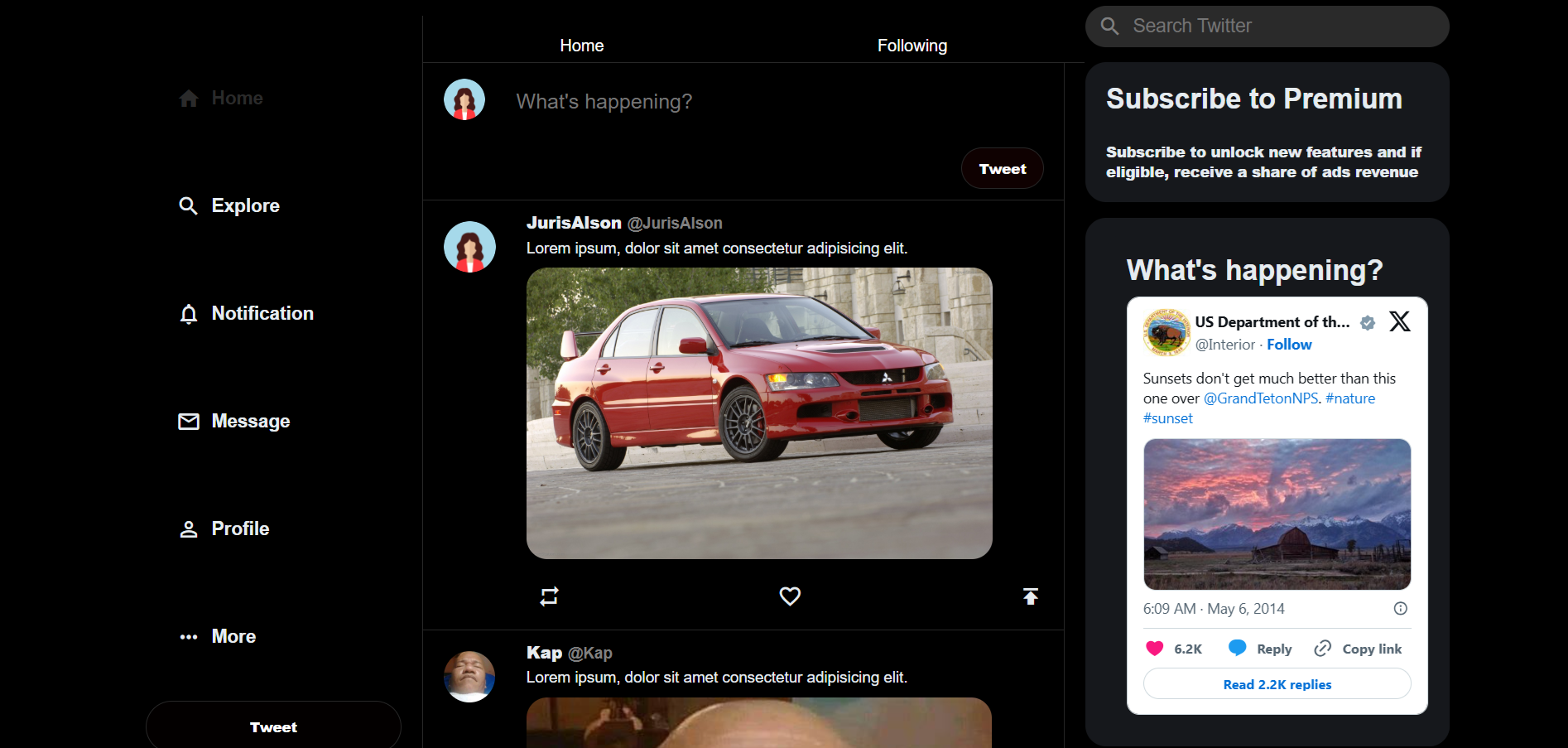
Task: Click the More three-dots icon
Action: pyautogui.click(x=189, y=637)
